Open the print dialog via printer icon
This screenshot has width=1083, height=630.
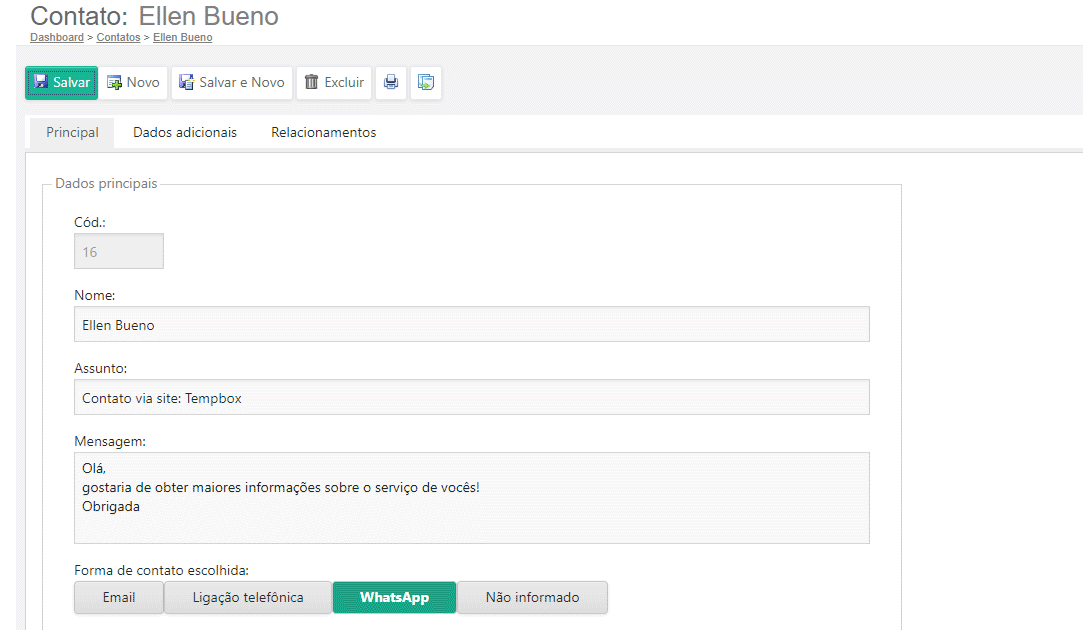390,83
